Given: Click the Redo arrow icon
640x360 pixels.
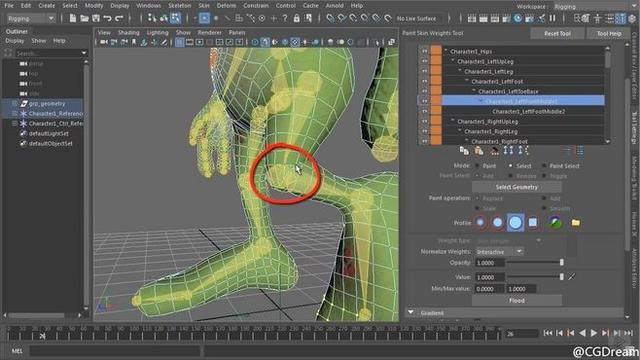Looking at the screenshot, I should [x=119, y=18].
